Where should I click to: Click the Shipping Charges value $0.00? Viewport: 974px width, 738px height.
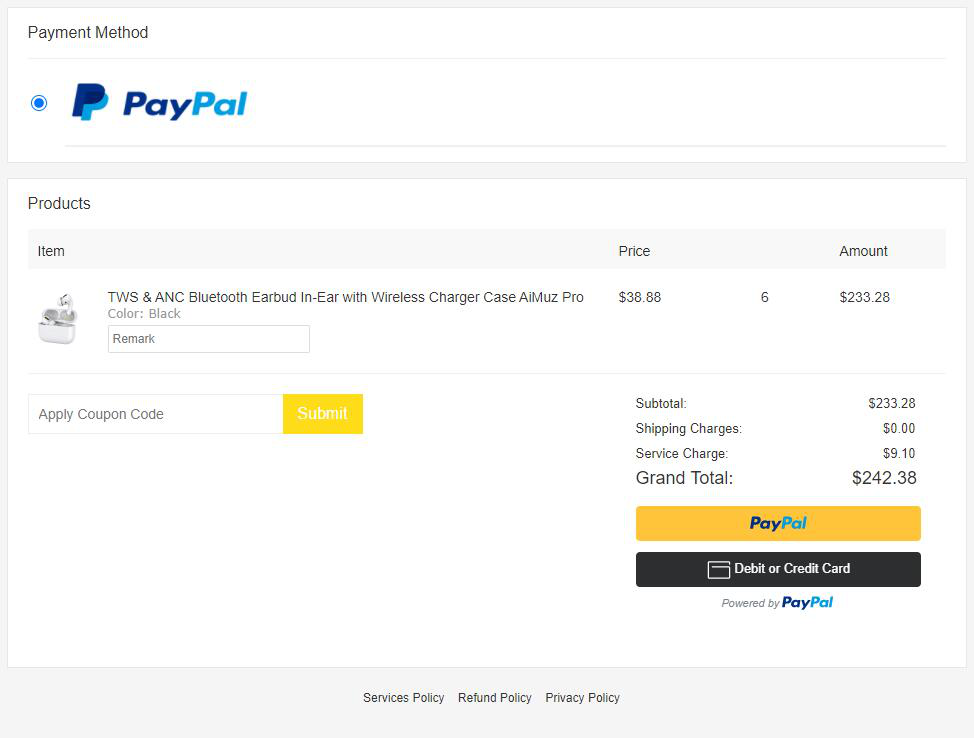point(898,429)
